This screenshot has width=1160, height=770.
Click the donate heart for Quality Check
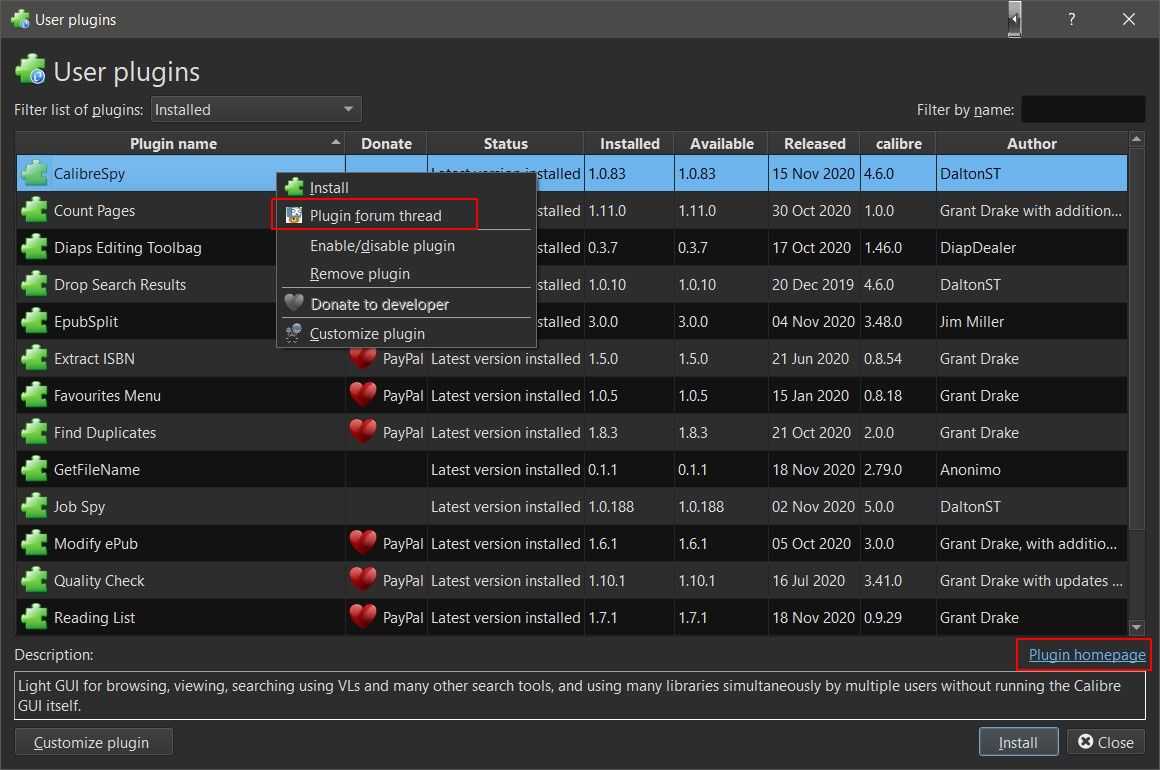point(362,579)
